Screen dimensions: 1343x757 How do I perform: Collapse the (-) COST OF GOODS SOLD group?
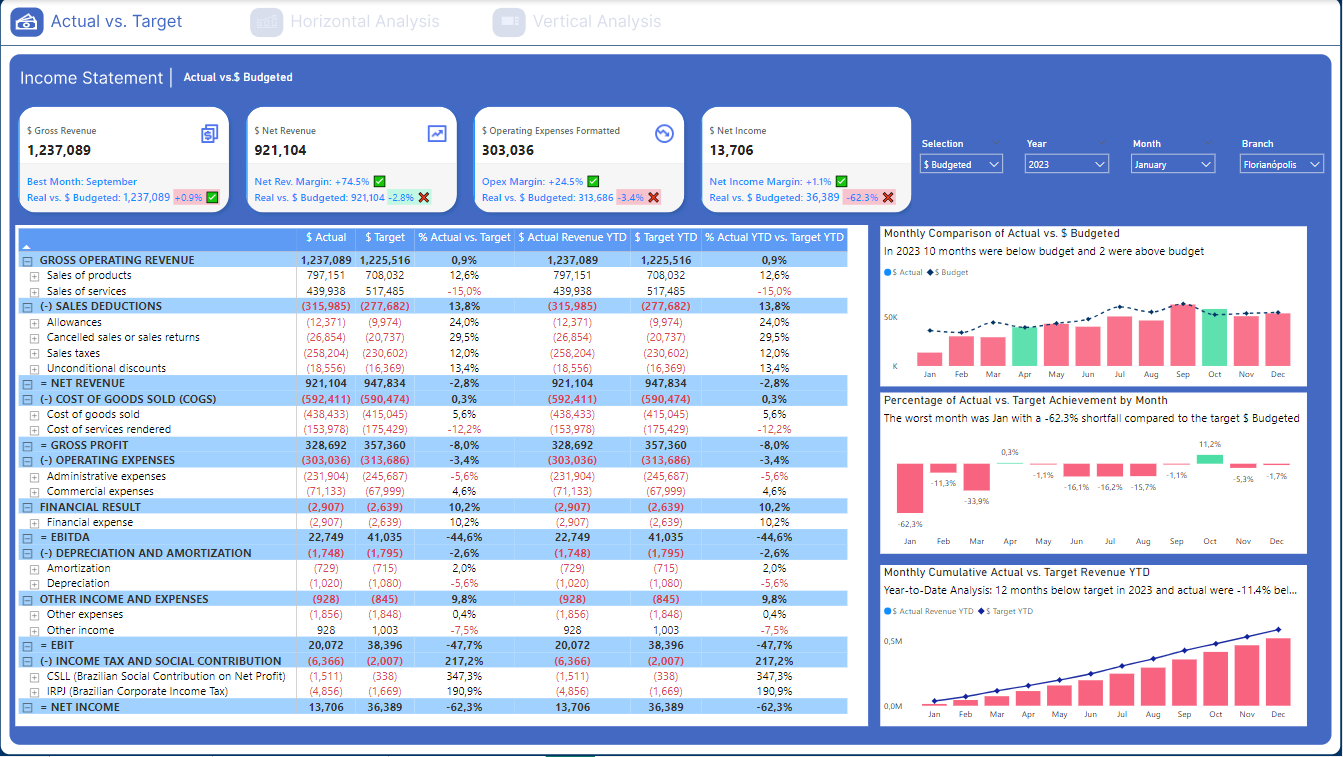pyautogui.click(x=27, y=399)
